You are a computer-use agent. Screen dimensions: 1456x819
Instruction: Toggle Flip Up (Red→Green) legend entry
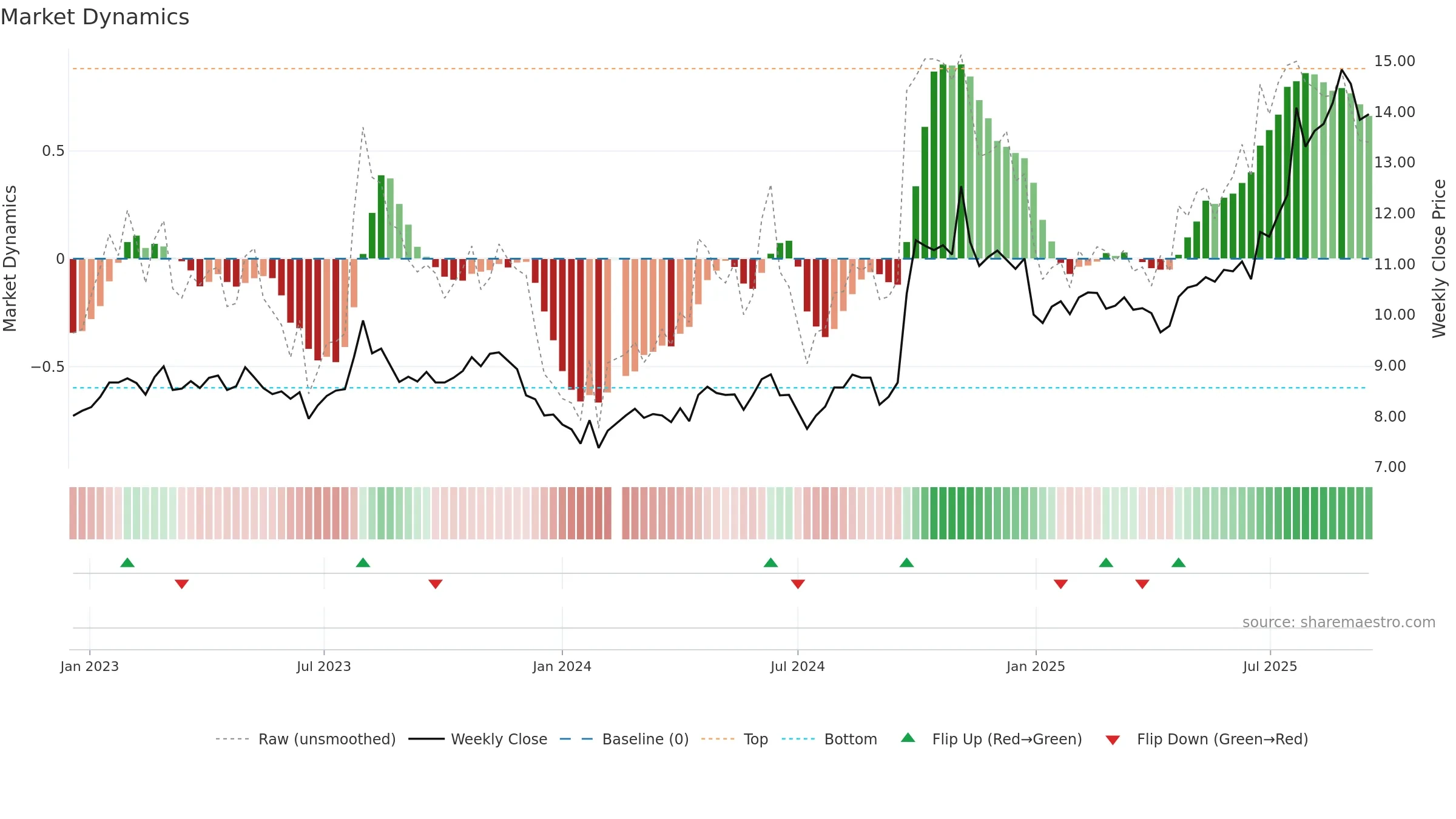pyautogui.click(x=992, y=739)
